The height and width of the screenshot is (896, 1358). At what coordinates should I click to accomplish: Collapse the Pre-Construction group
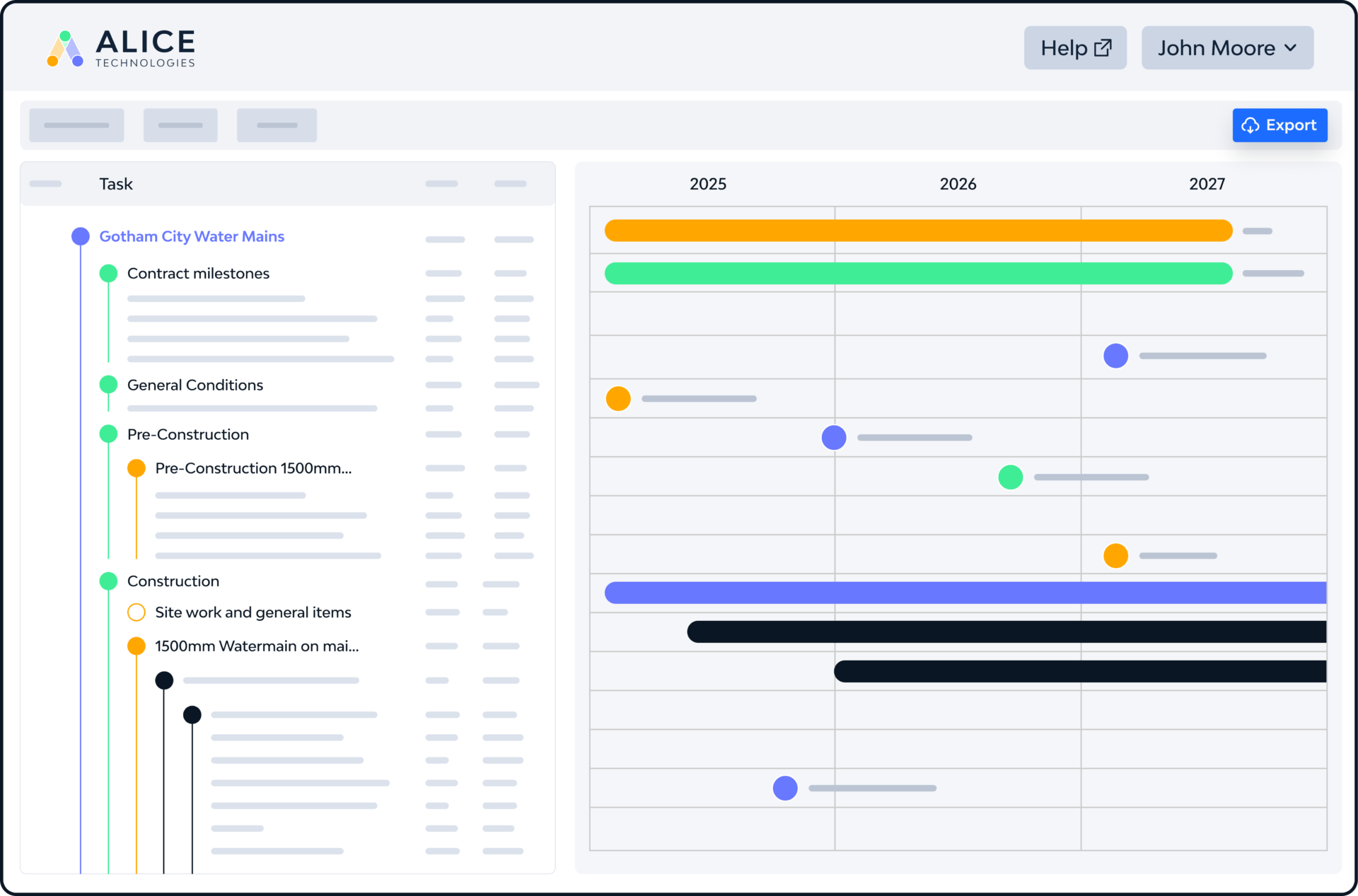108,434
